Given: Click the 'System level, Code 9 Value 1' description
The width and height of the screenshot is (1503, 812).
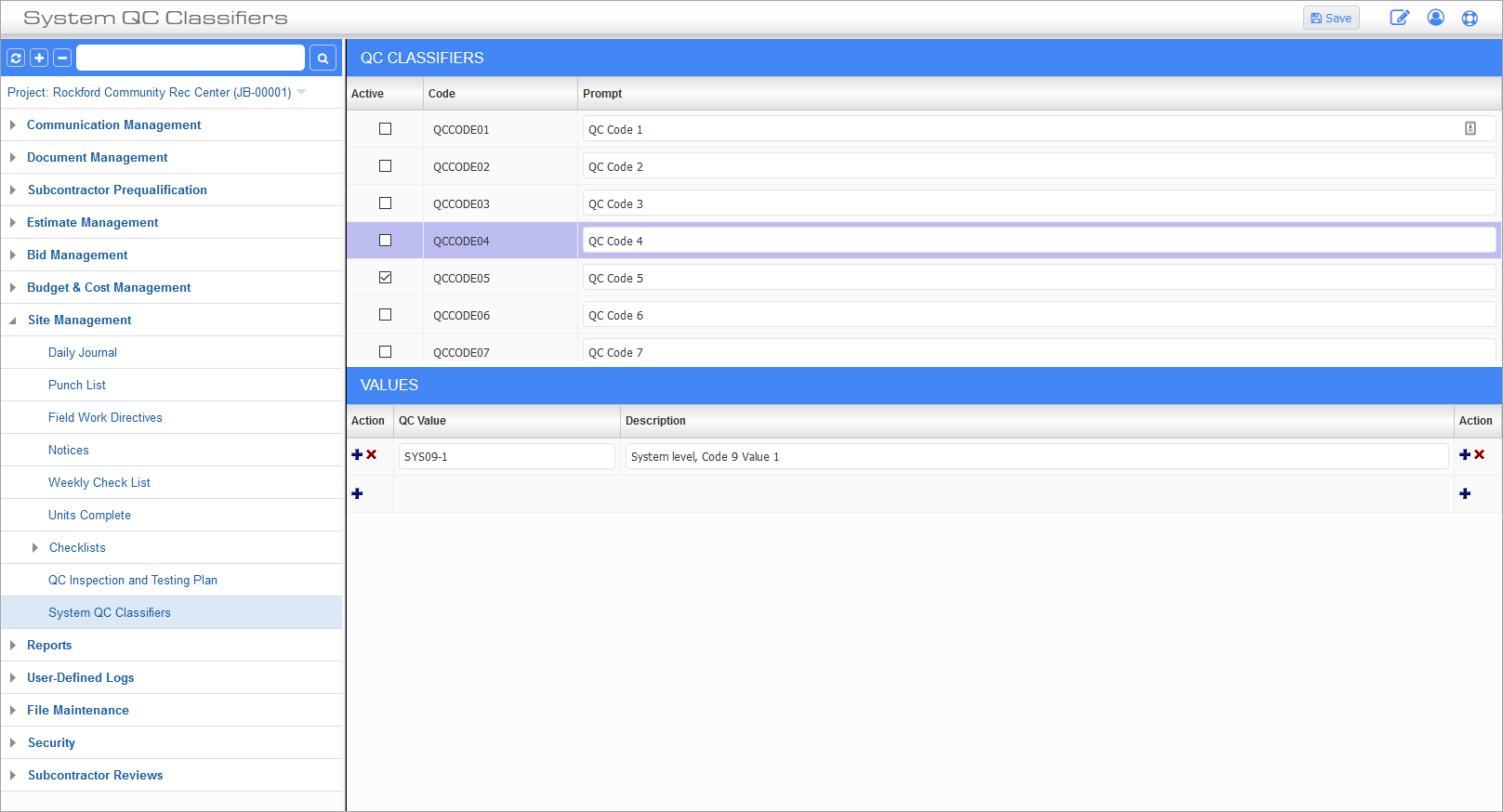Looking at the screenshot, I should click(x=1036, y=456).
